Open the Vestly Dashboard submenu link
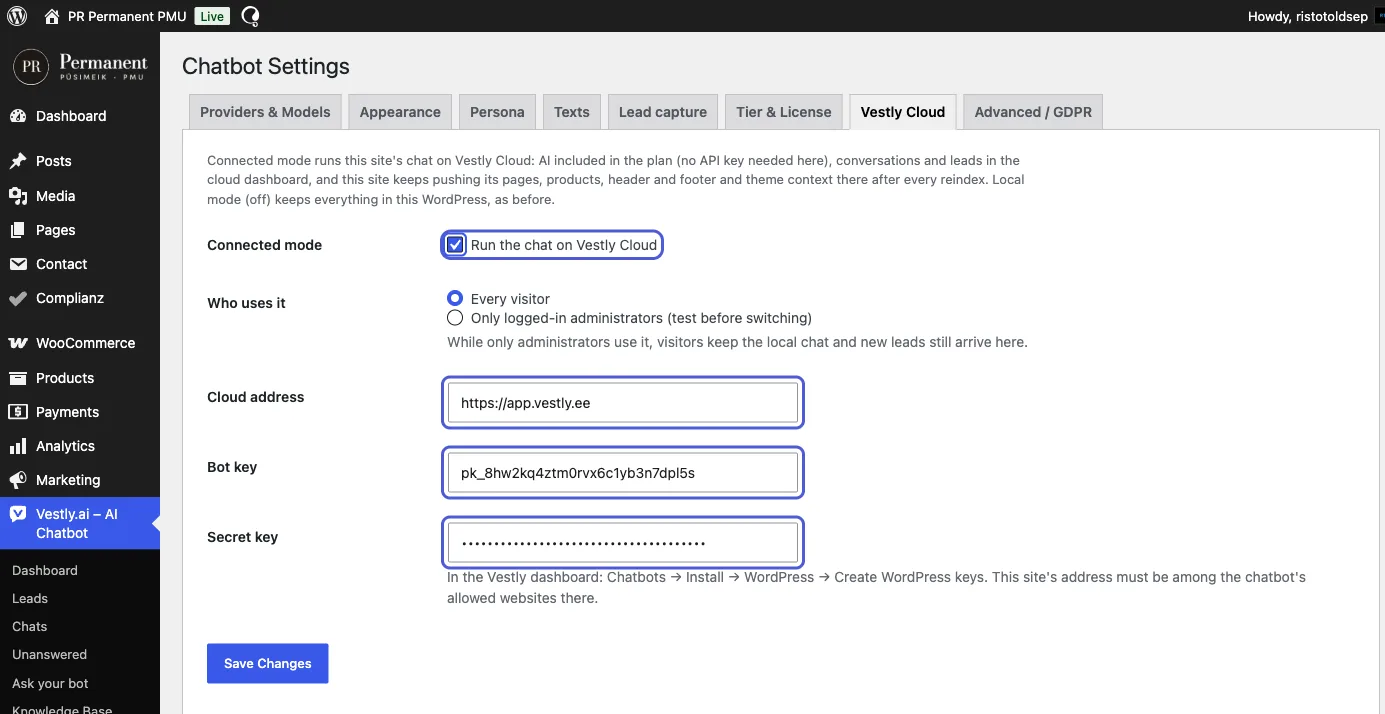 [x=45, y=570]
